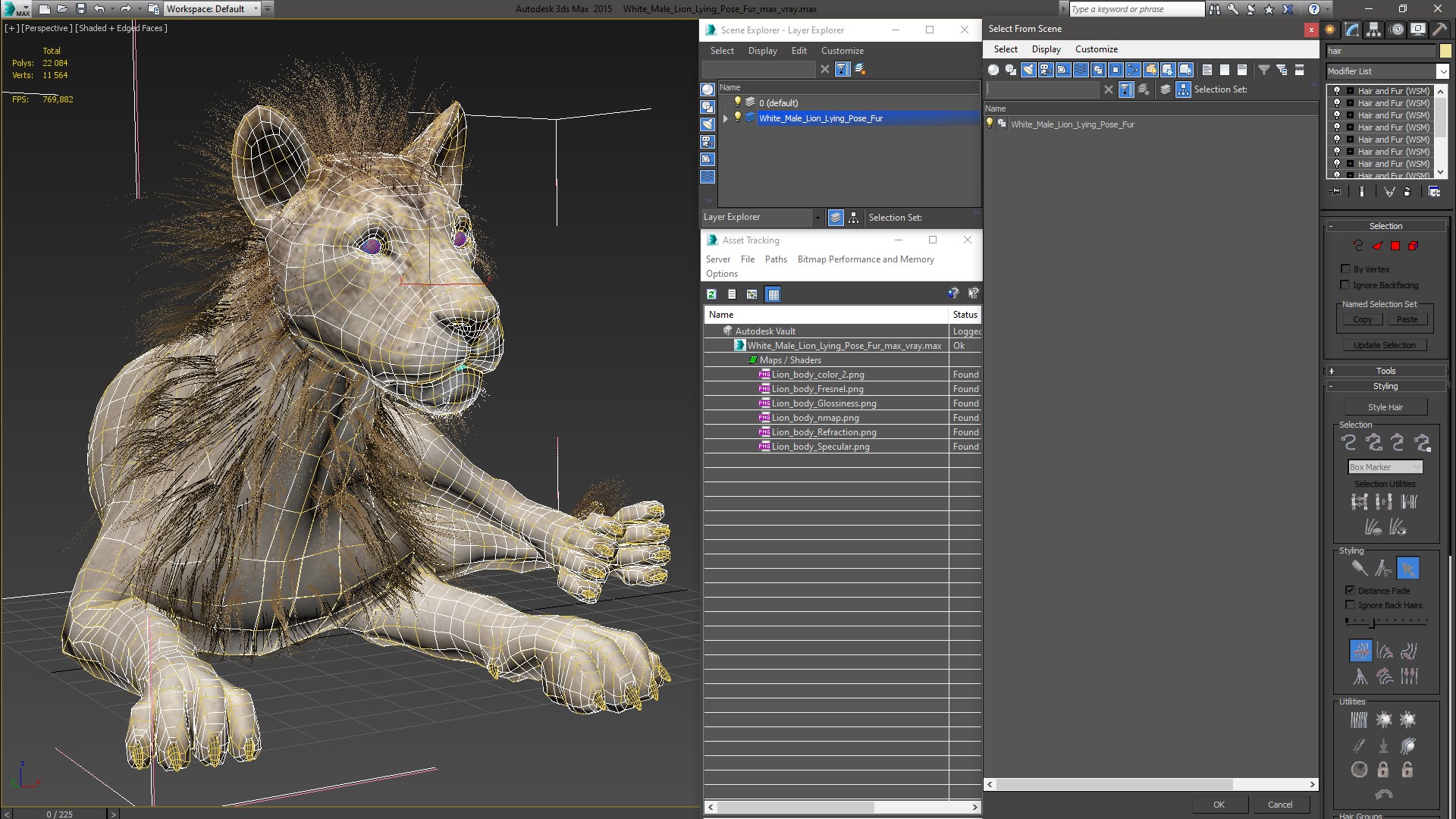Viewport: 1456px width, 819px height.
Task: Enable the By Vertex checkbox
Action: pos(1345,269)
